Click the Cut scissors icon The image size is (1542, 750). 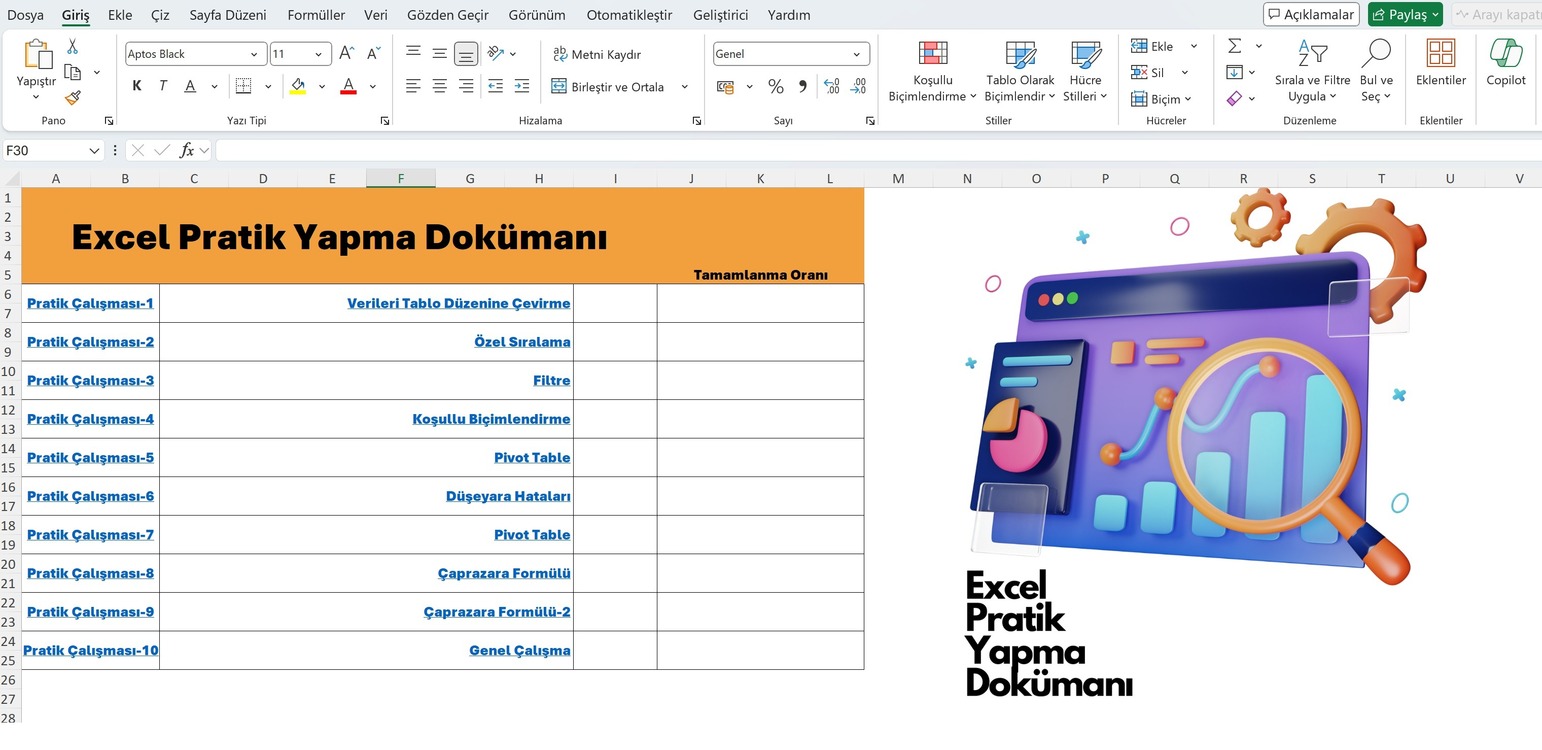(72, 47)
